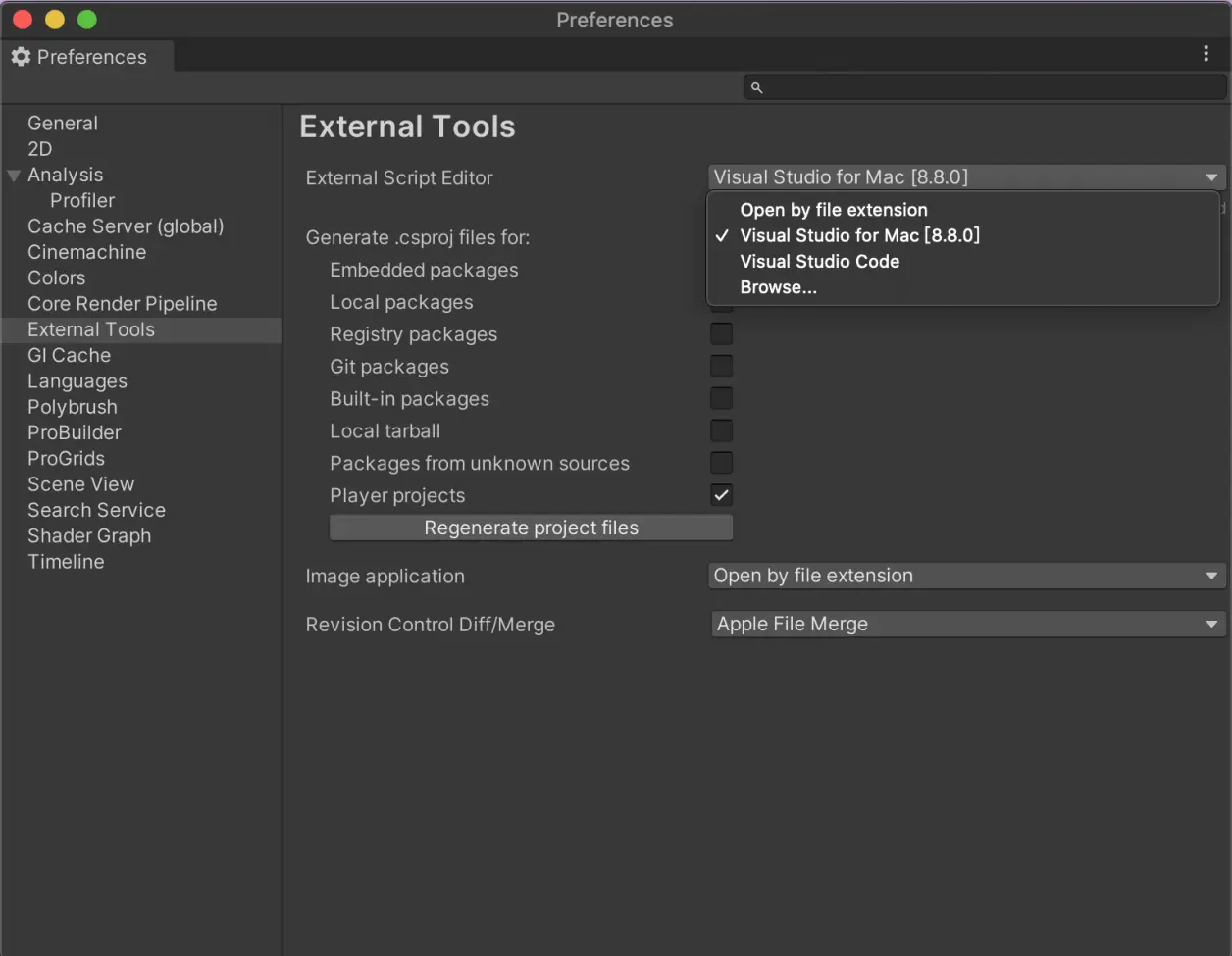Viewport: 1232px width, 956px height.
Task: Collapse the Analysis section triangle
Action: (14, 176)
